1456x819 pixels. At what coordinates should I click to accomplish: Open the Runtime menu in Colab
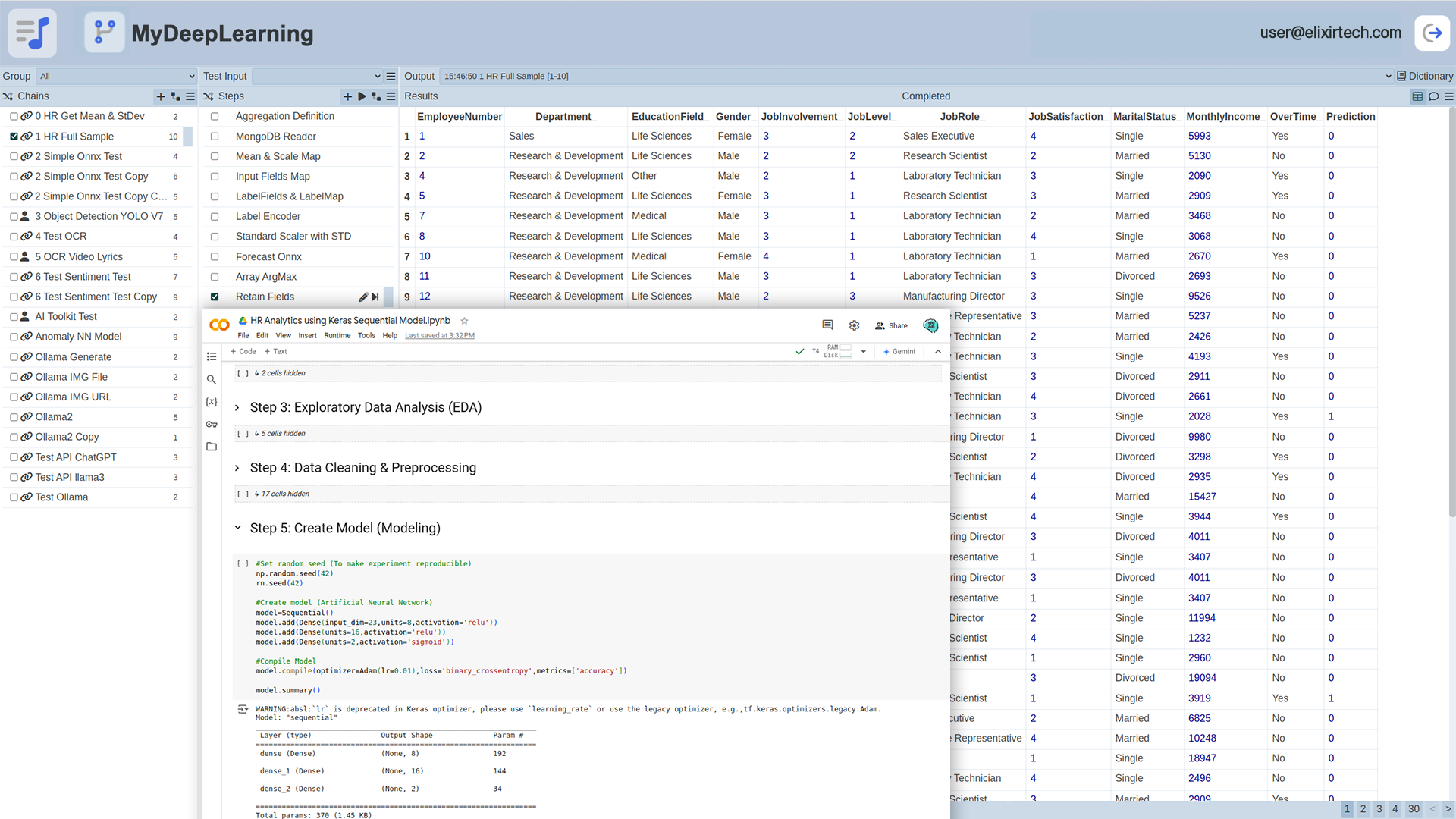[x=337, y=335]
